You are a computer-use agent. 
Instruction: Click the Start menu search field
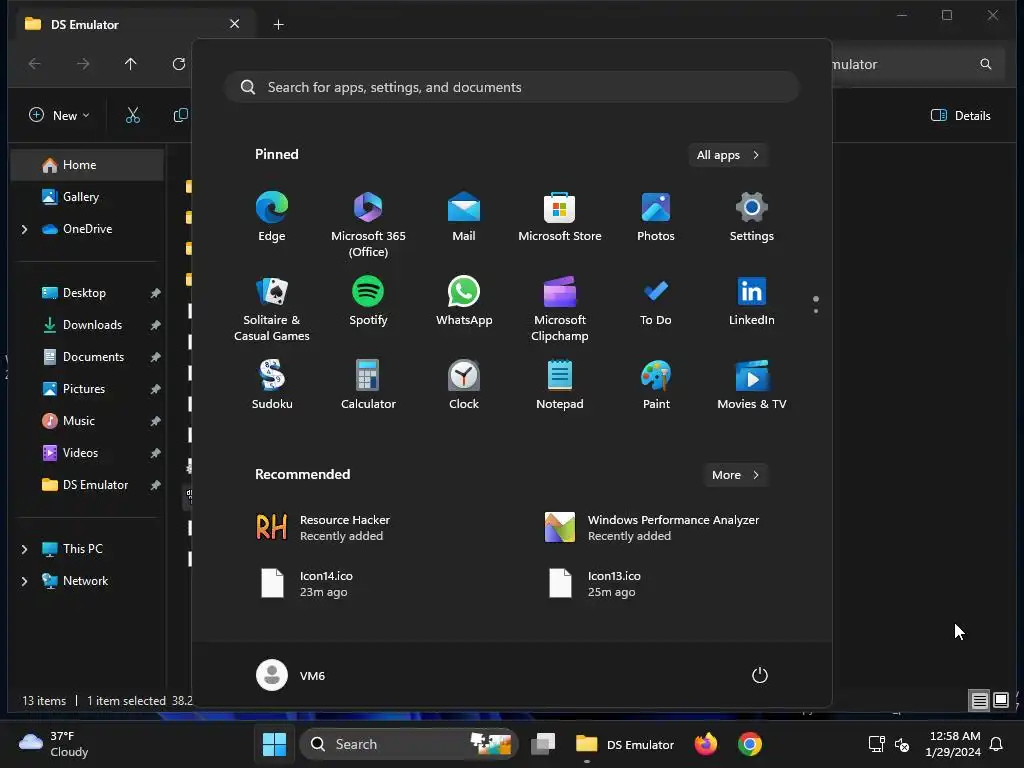512,88
